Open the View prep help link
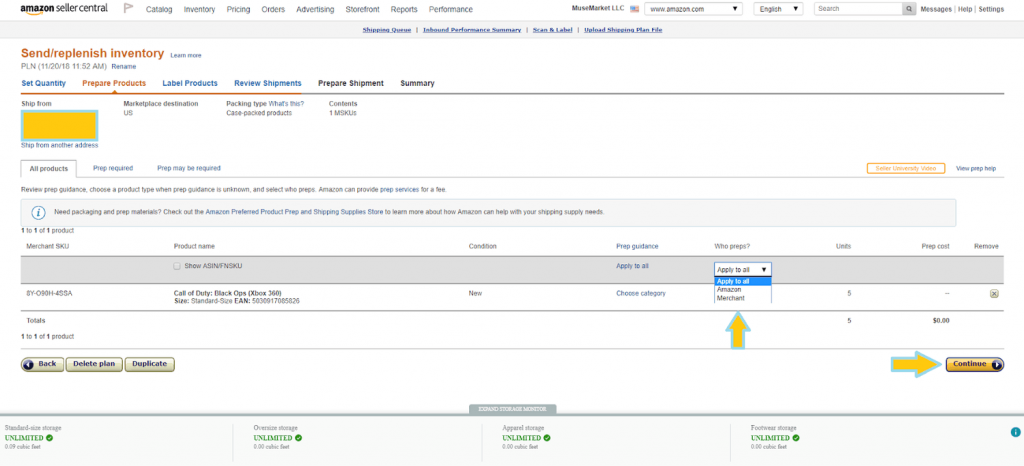 point(976,168)
